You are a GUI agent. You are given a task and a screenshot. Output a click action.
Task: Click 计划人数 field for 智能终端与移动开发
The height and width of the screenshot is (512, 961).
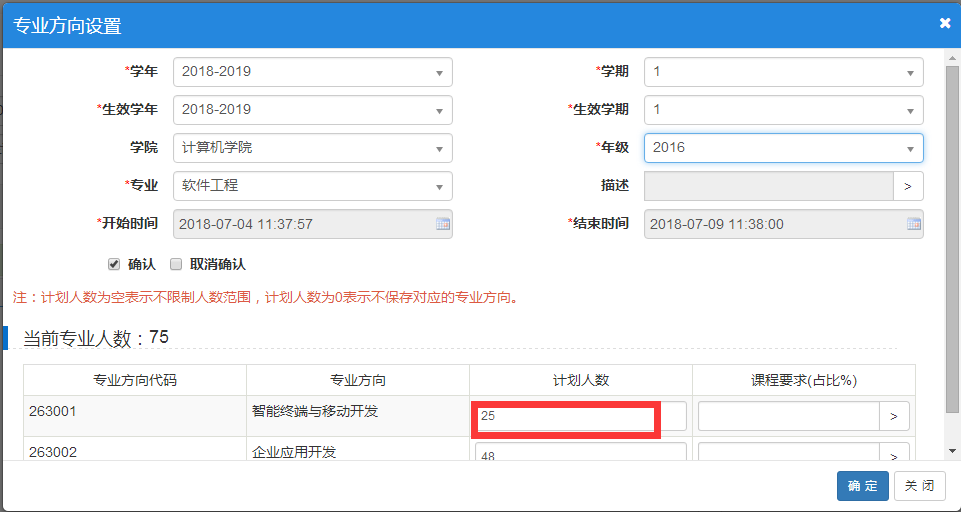[x=580, y=416]
